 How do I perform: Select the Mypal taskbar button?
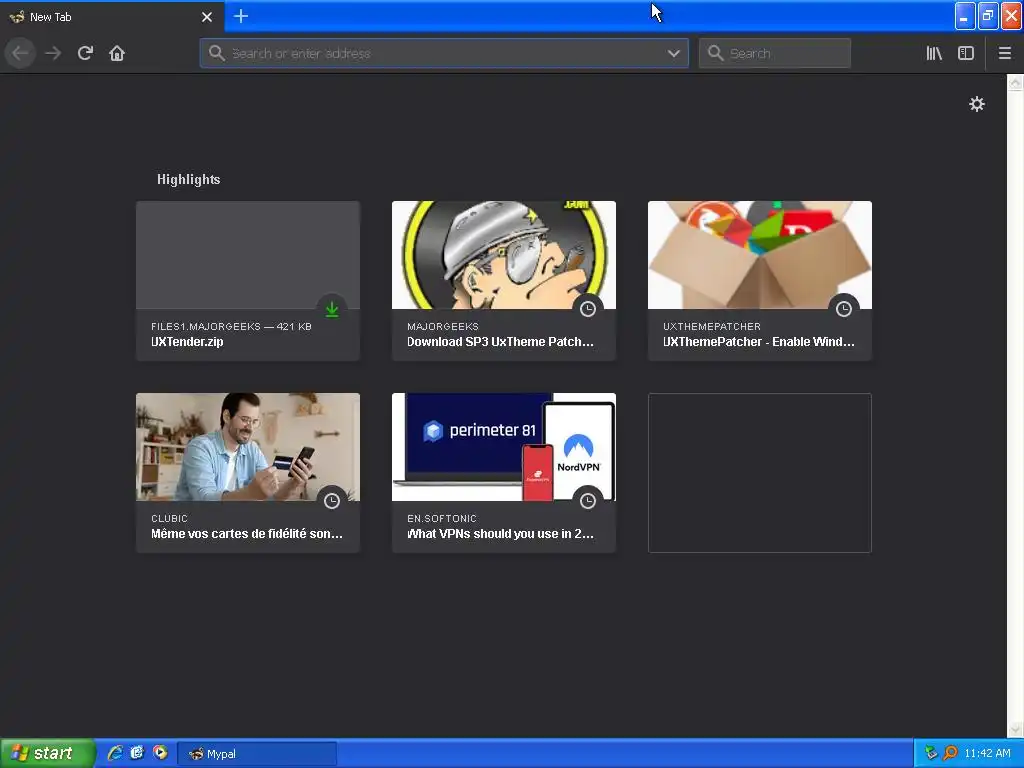click(x=257, y=754)
